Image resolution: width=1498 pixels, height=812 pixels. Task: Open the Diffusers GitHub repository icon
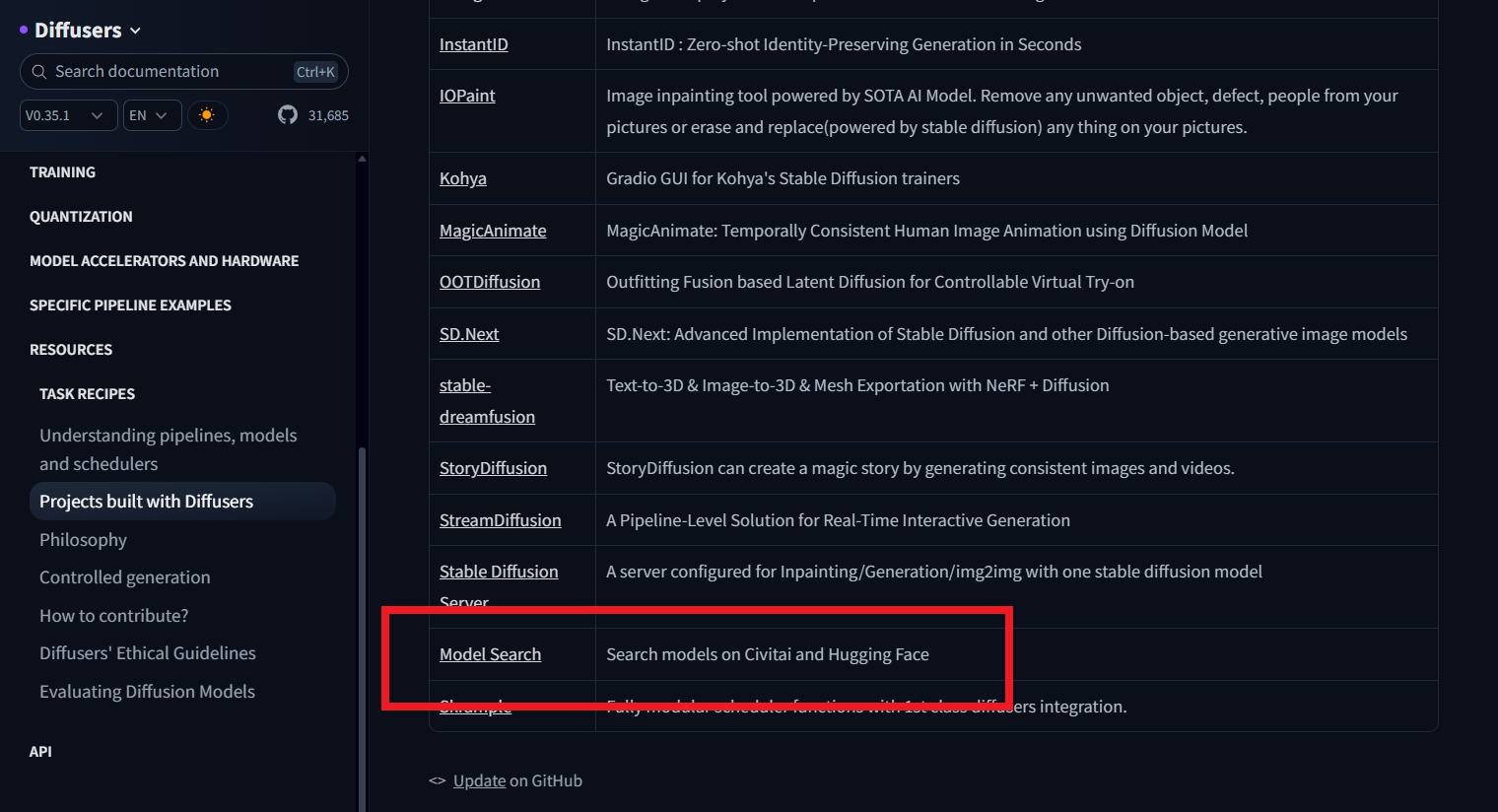coord(288,115)
